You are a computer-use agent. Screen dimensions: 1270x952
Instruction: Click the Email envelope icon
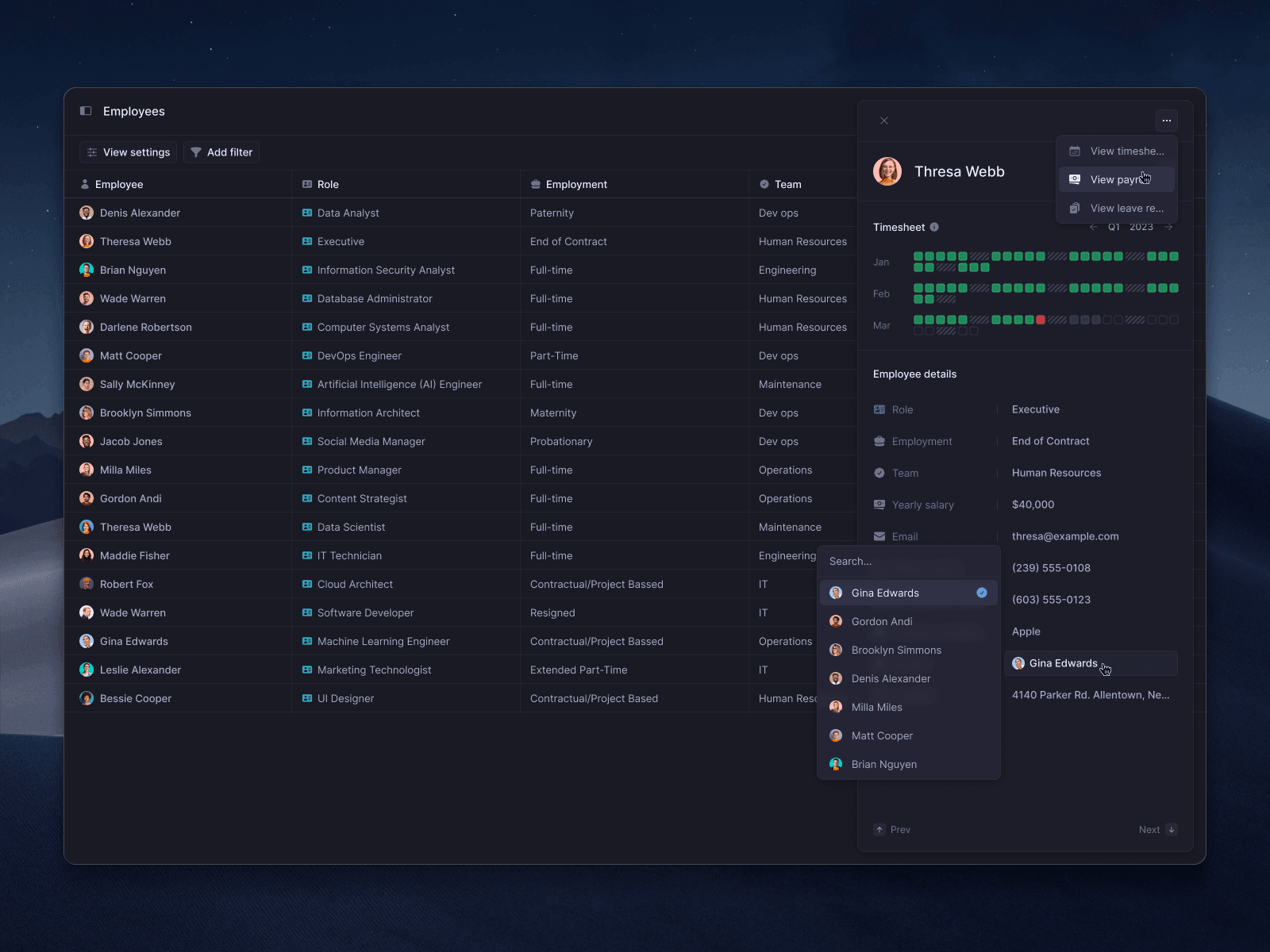[879, 536]
